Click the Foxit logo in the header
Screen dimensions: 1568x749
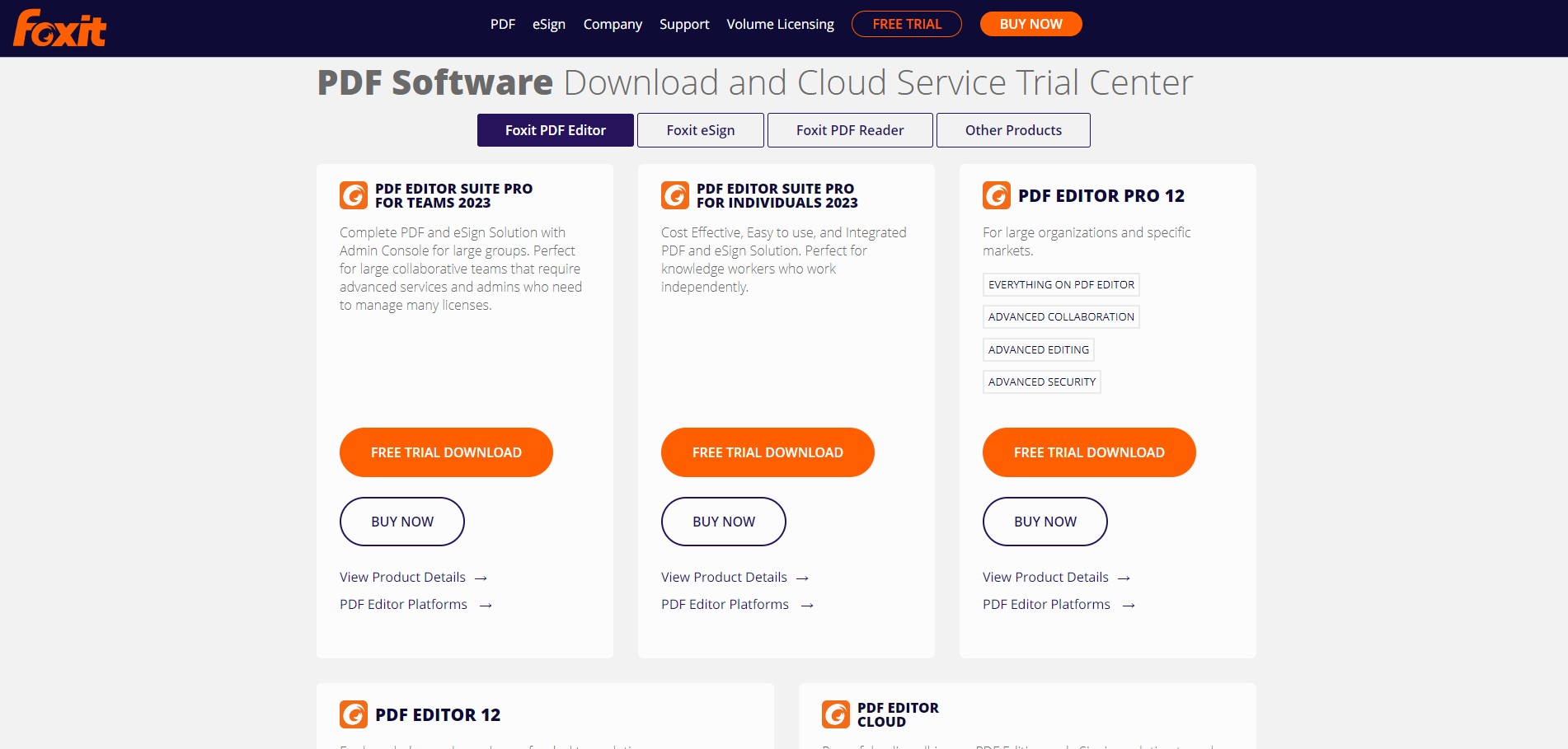pyautogui.click(x=59, y=28)
